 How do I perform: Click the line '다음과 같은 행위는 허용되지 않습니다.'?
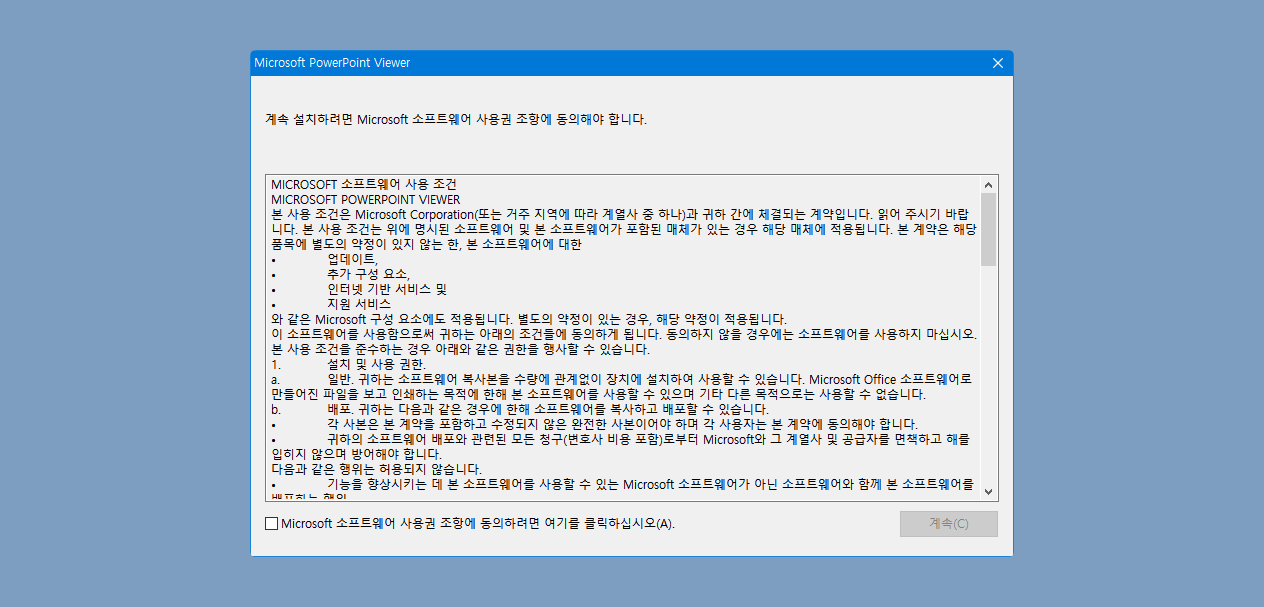pyautogui.click(x=377, y=469)
